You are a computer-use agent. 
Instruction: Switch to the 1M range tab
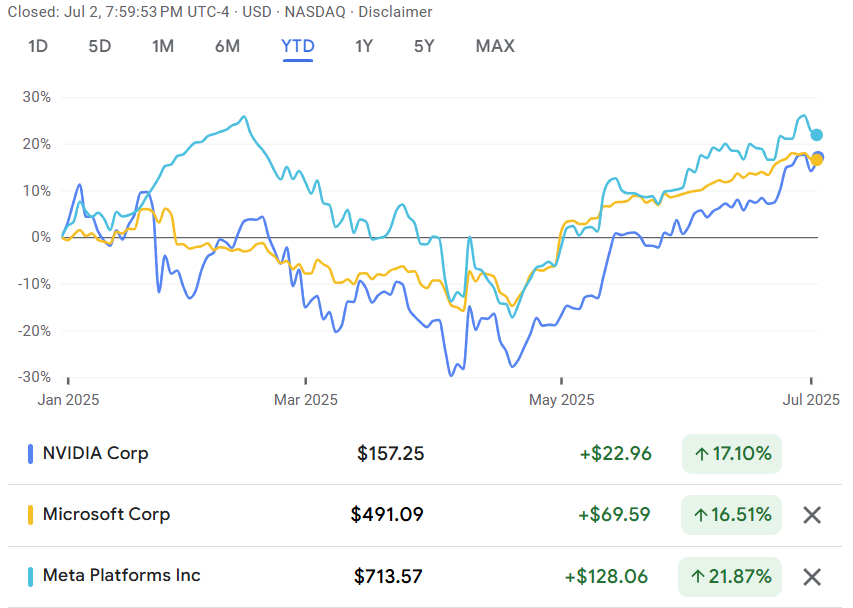pyautogui.click(x=163, y=46)
